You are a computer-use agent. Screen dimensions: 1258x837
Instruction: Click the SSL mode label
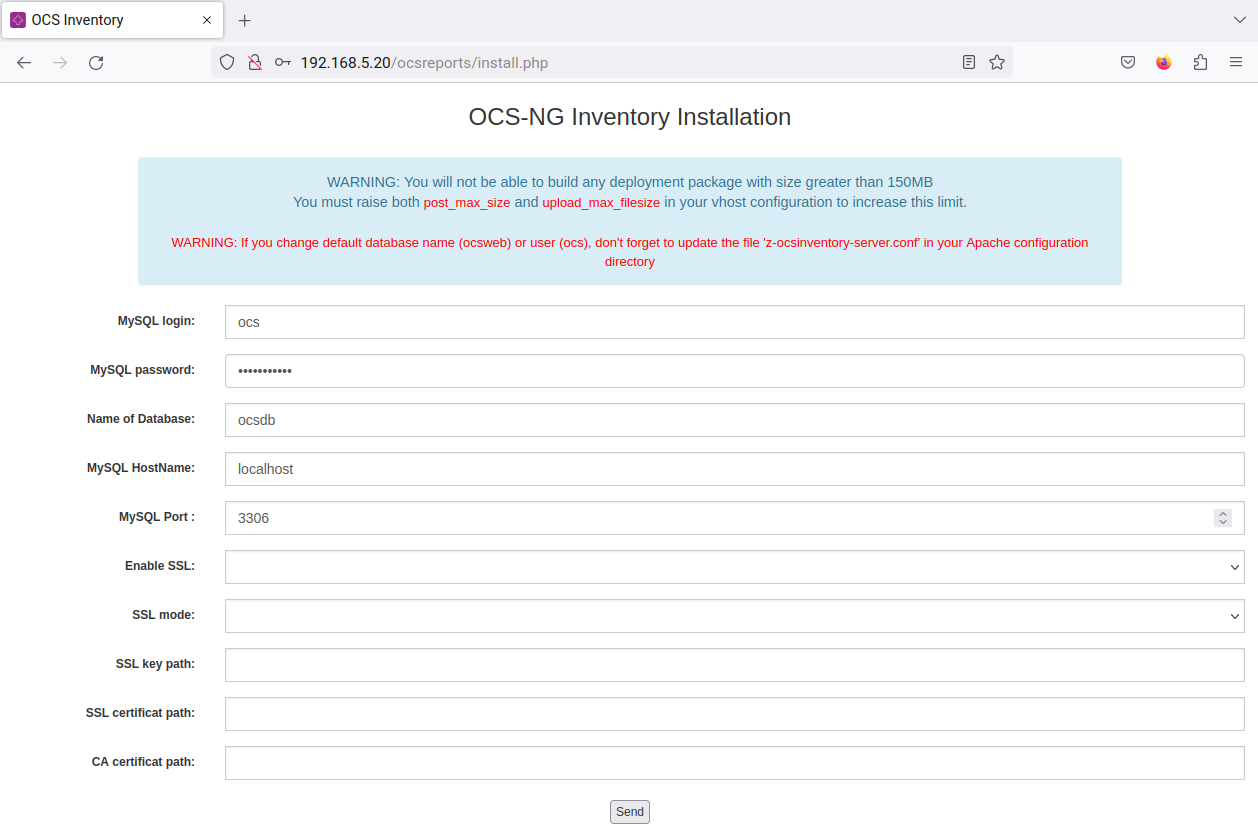click(164, 615)
